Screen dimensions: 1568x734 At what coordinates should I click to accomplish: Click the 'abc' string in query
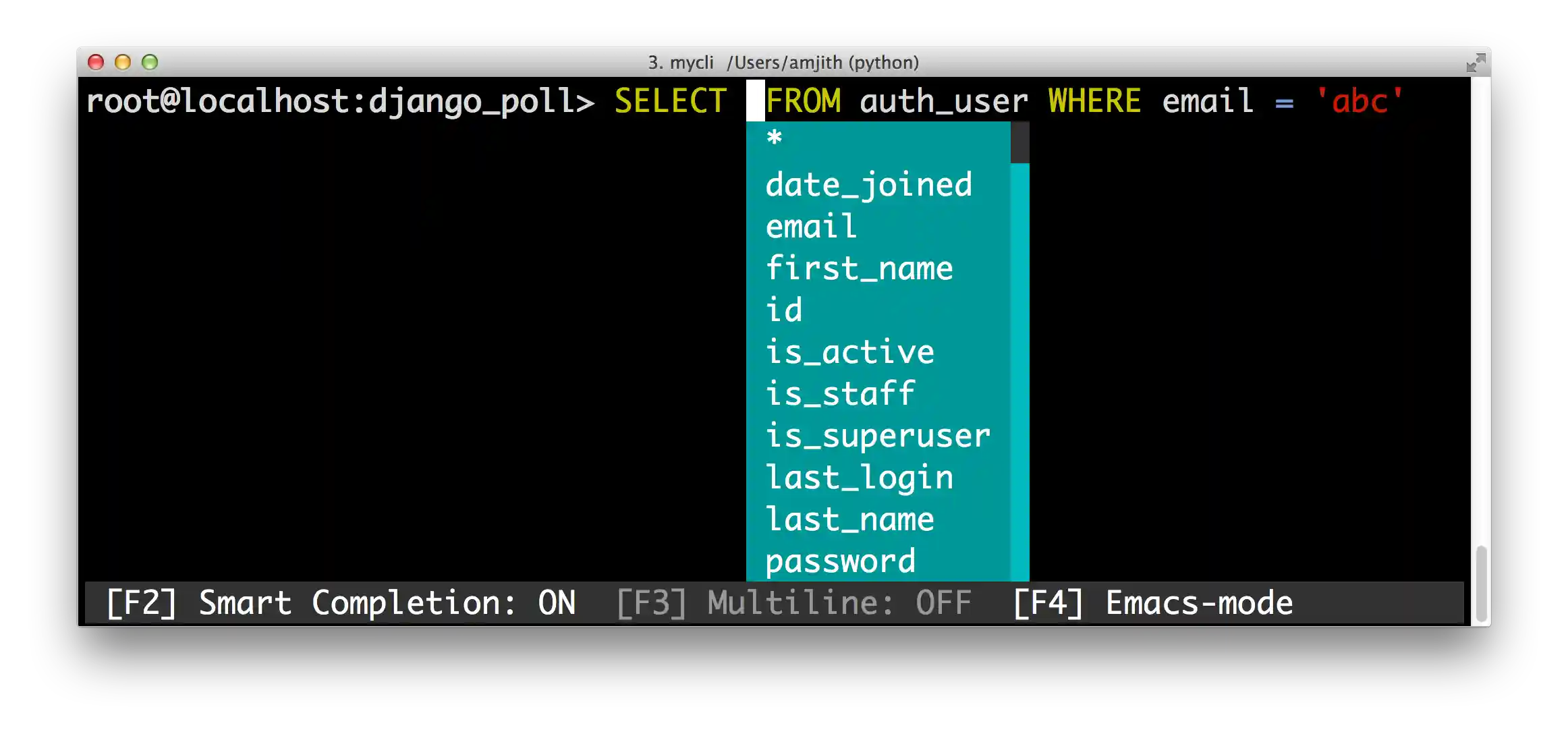[x=1359, y=101]
